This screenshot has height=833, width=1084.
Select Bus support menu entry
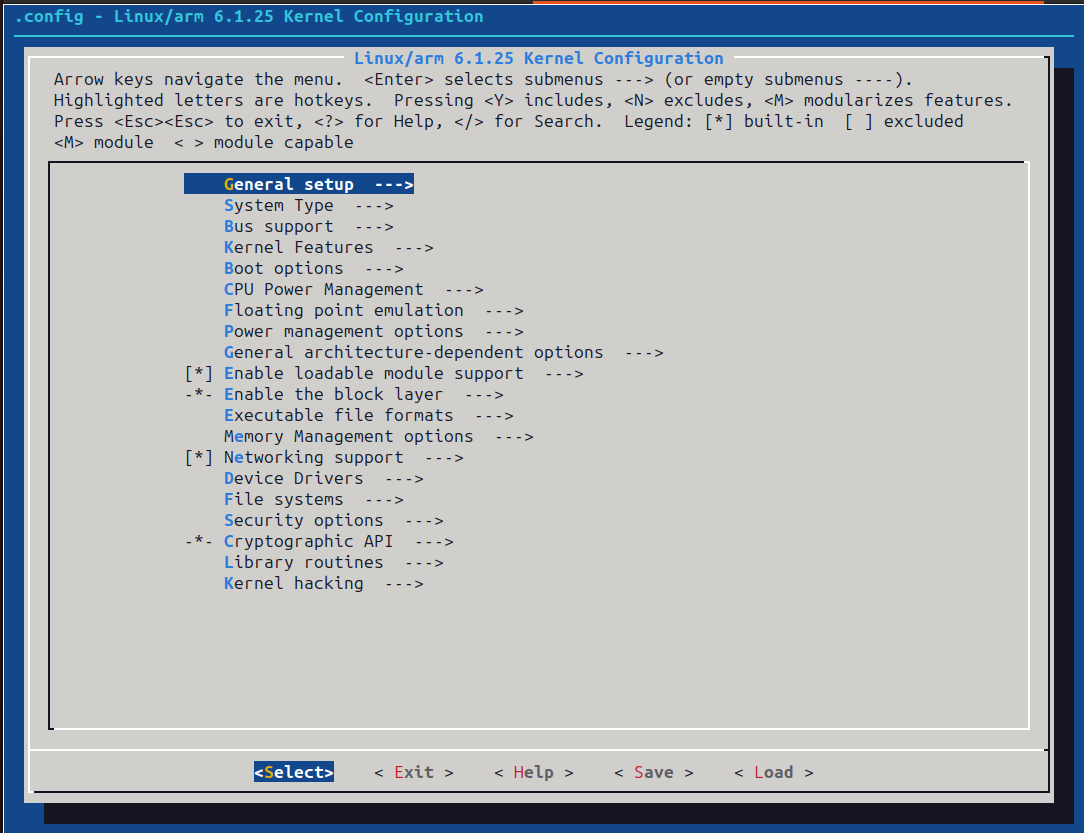[308, 226]
